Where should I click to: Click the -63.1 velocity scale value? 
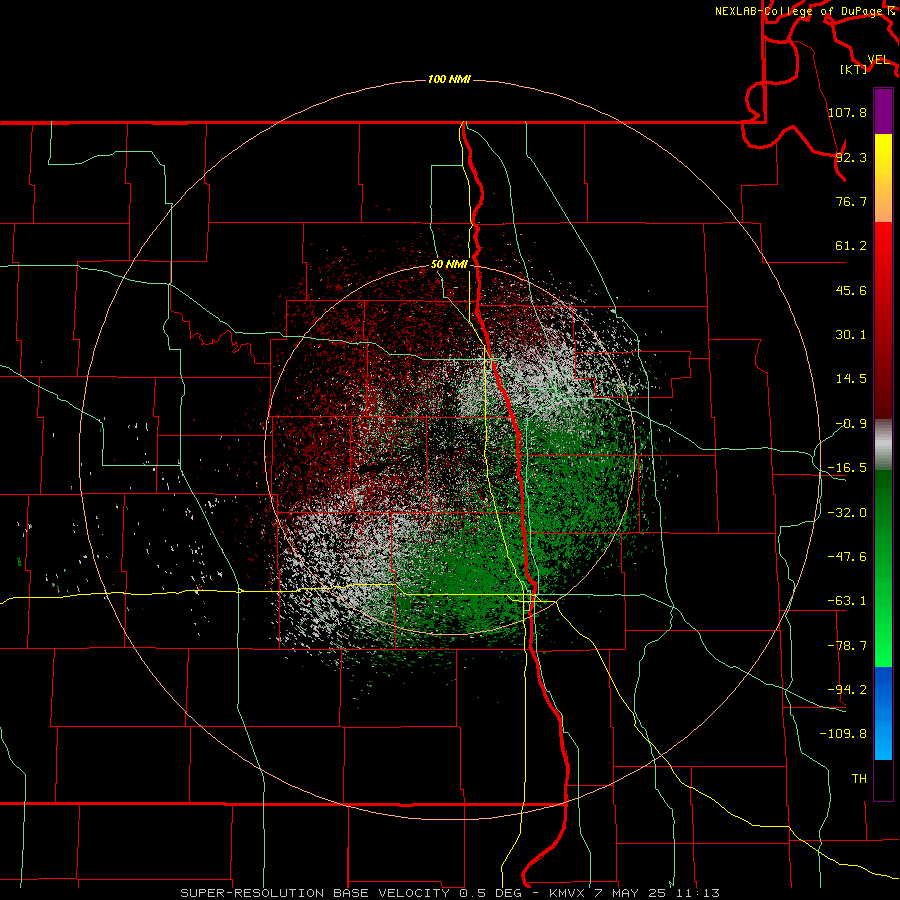click(847, 601)
